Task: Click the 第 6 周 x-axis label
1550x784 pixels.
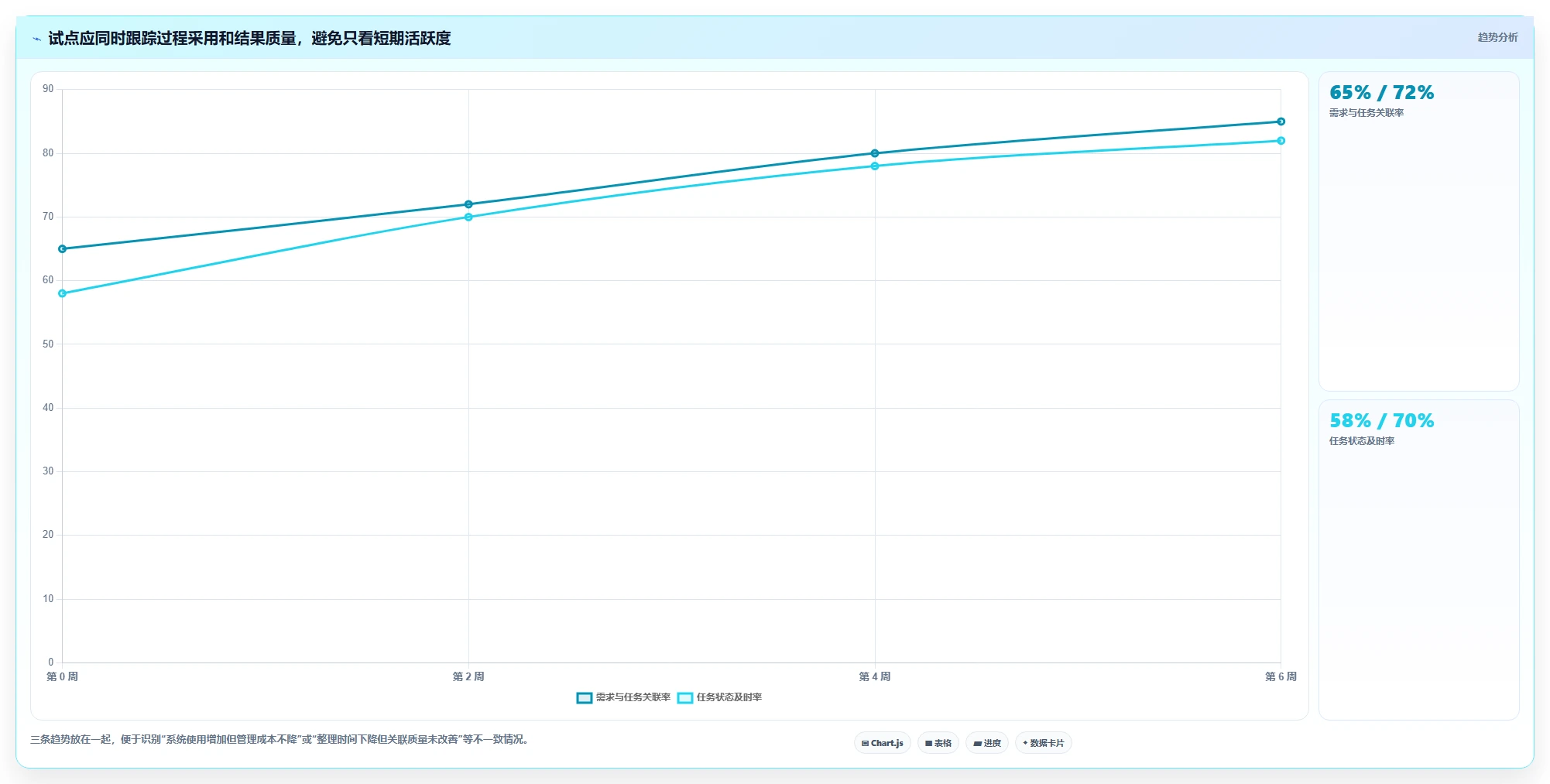Action: [x=1281, y=676]
